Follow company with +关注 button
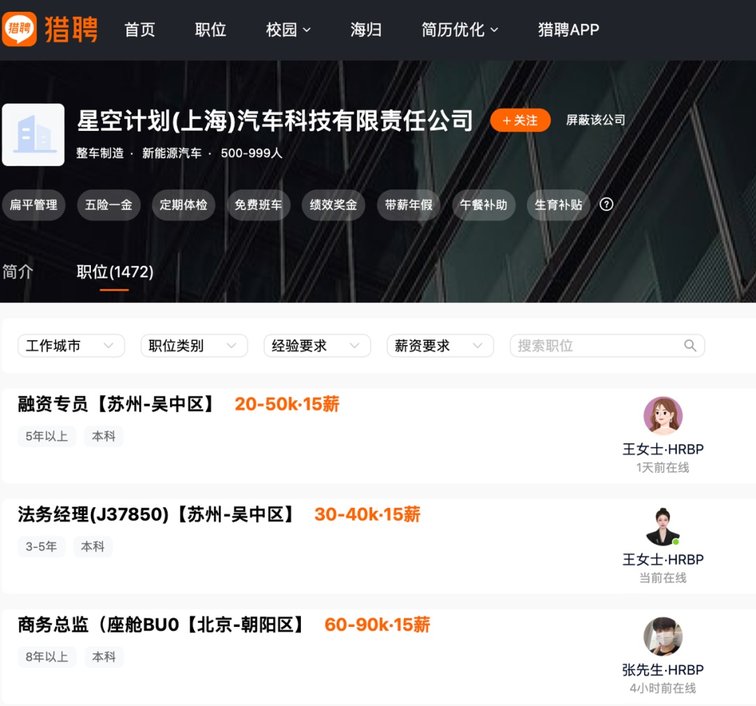The width and height of the screenshot is (756, 706). pyautogui.click(x=520, y=120)
